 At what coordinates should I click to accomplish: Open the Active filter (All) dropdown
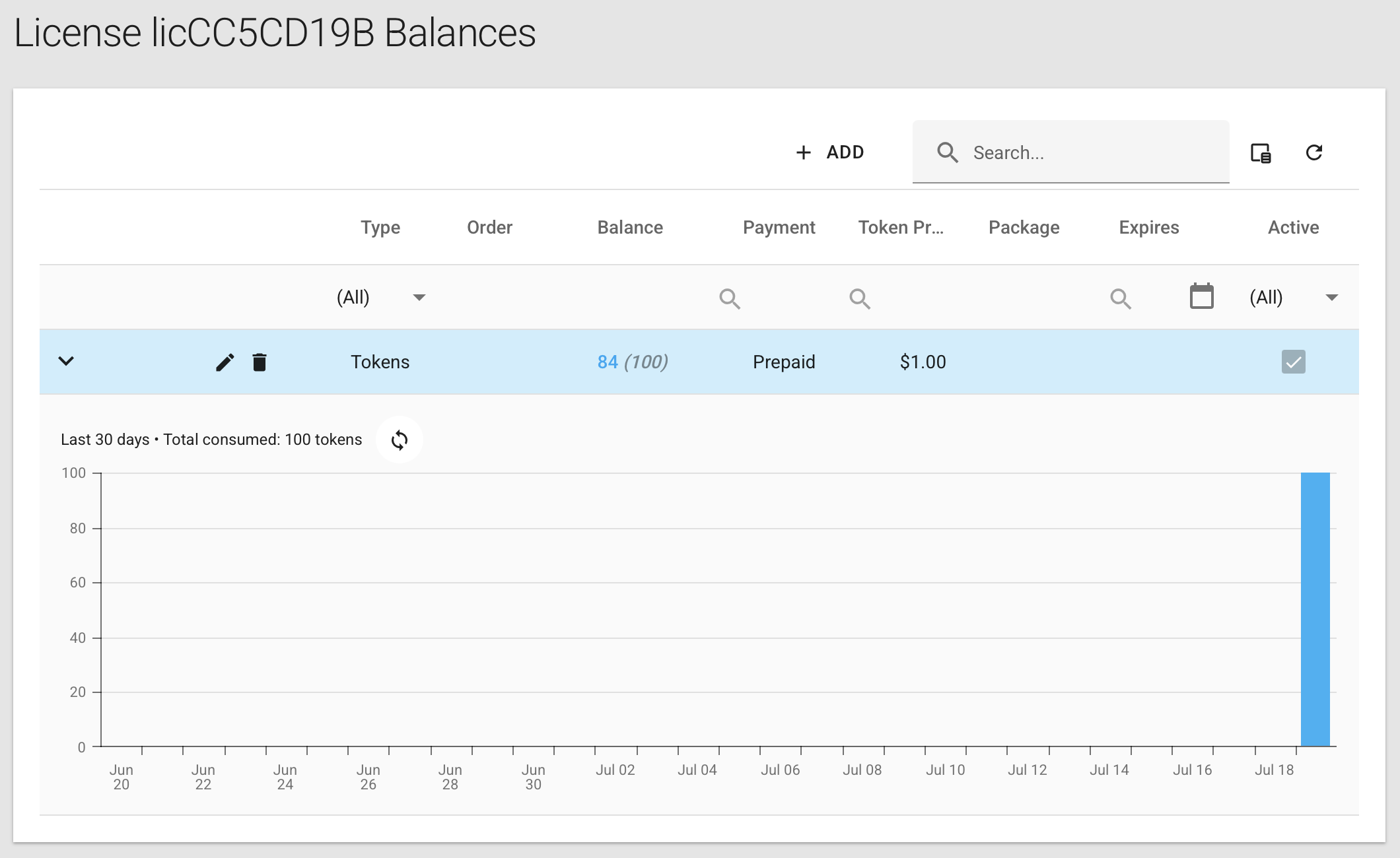click(x=1331, y=298)
